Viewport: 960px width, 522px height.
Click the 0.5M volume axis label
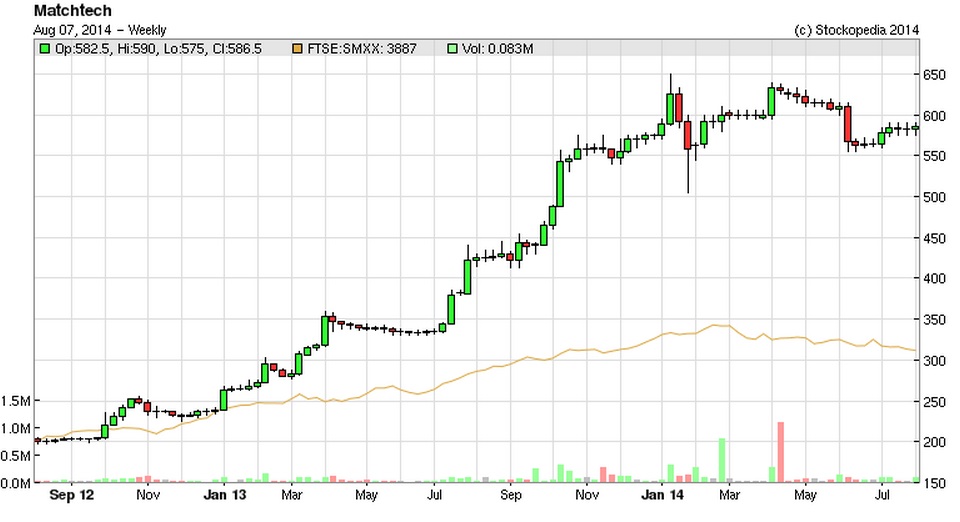point(16,456)
